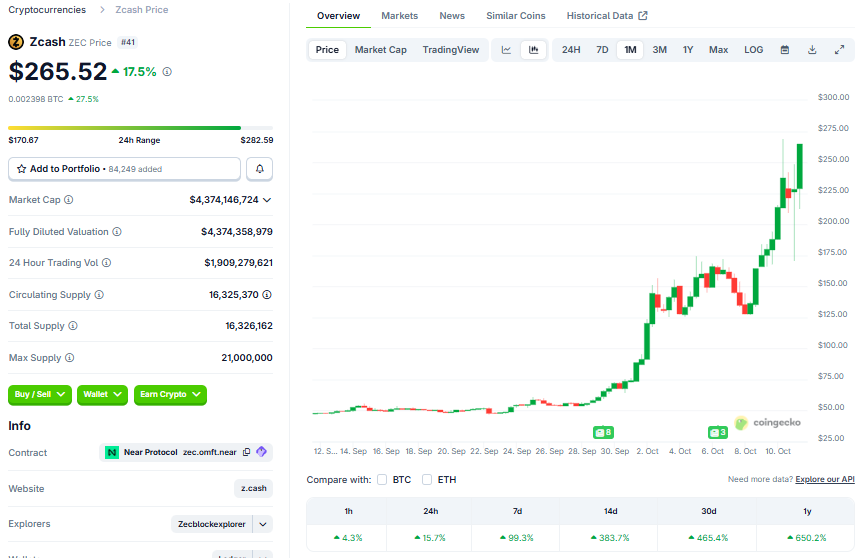The width and height of the screenshot is (868, 558).
Task: Open the Markets tab
Action: 400,16
